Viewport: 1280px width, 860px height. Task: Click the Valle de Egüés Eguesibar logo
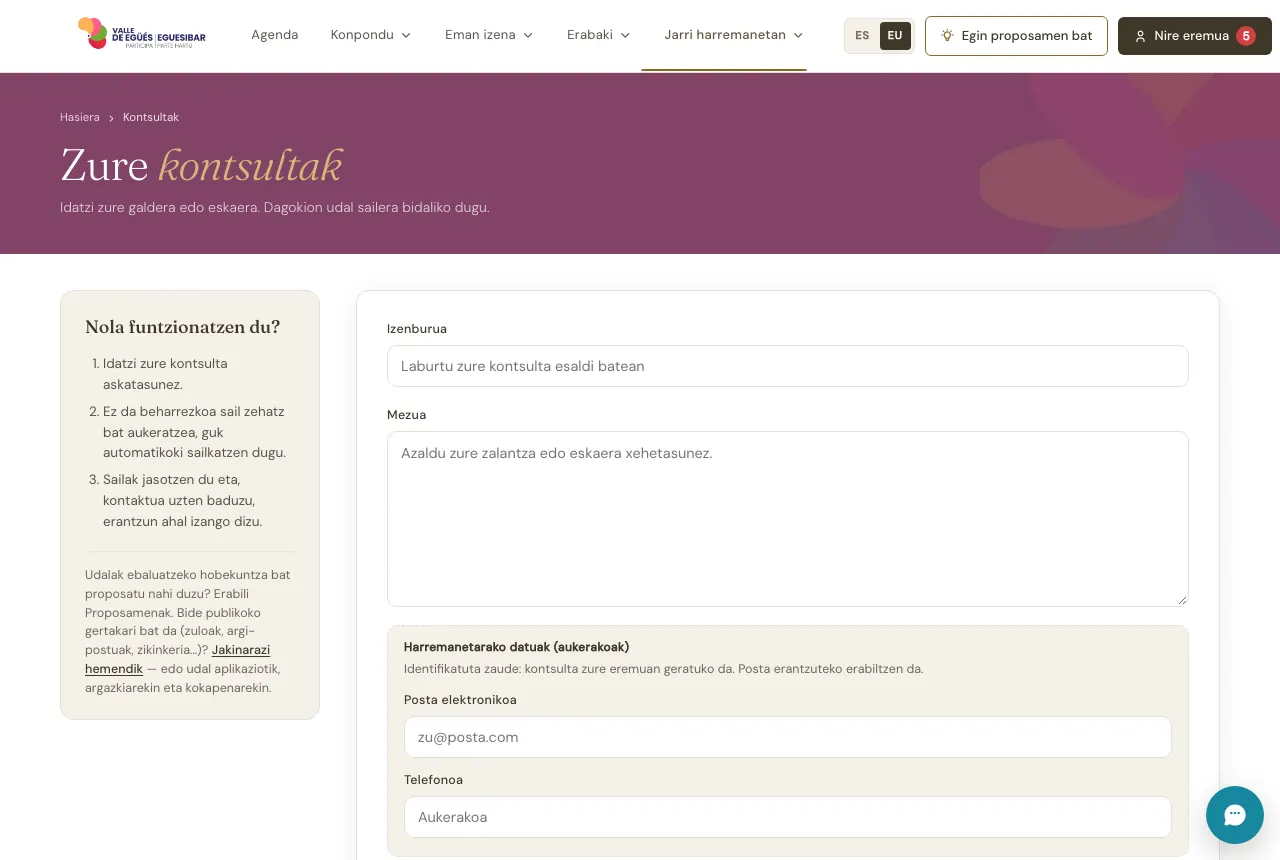pyautogui.click(x=142, y=34)
